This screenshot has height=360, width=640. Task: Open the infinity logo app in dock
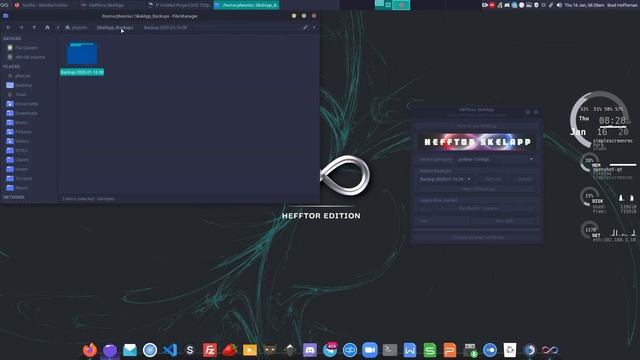[550, 350]
